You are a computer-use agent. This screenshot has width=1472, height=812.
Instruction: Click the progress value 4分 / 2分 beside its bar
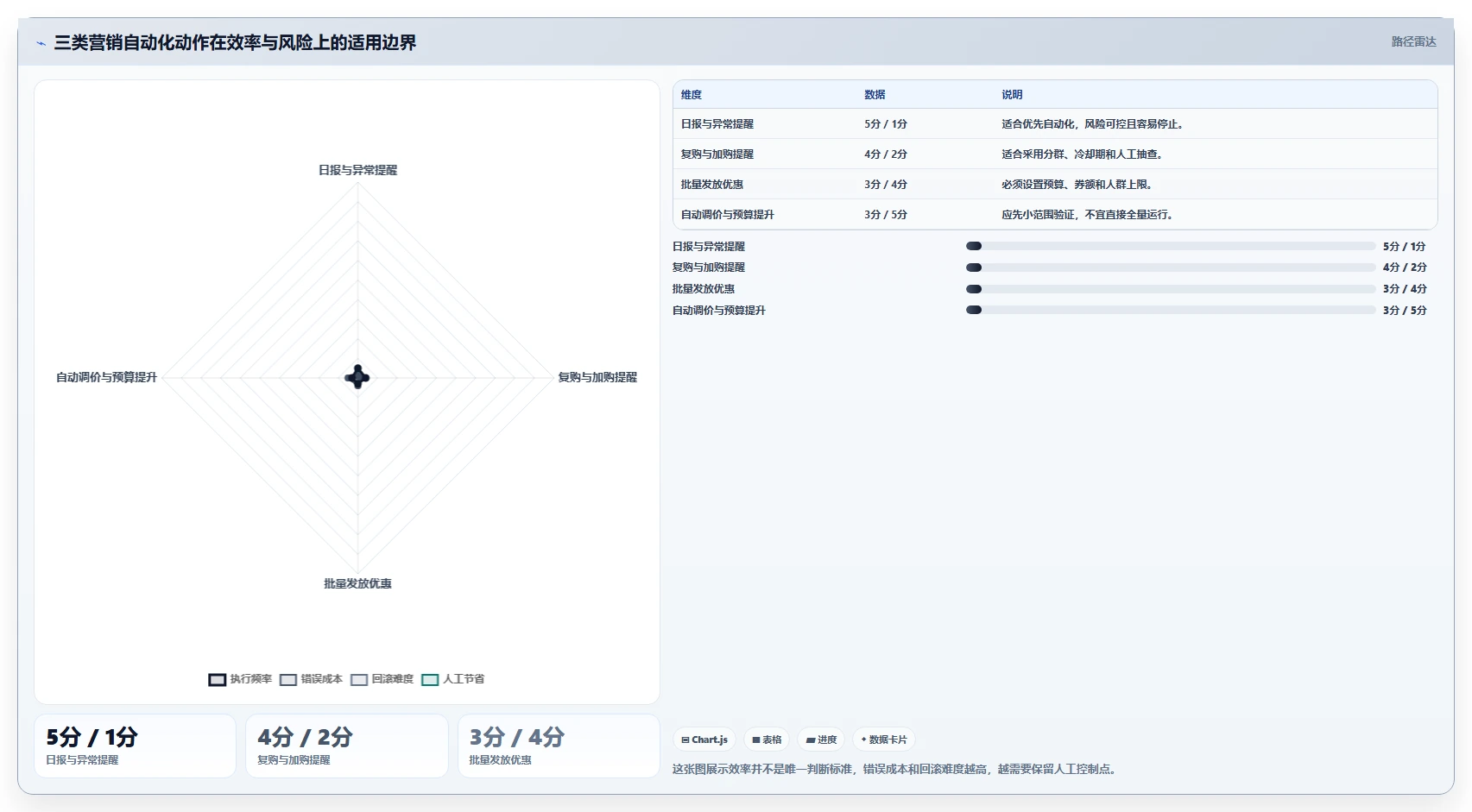(x=1405, y=268)
